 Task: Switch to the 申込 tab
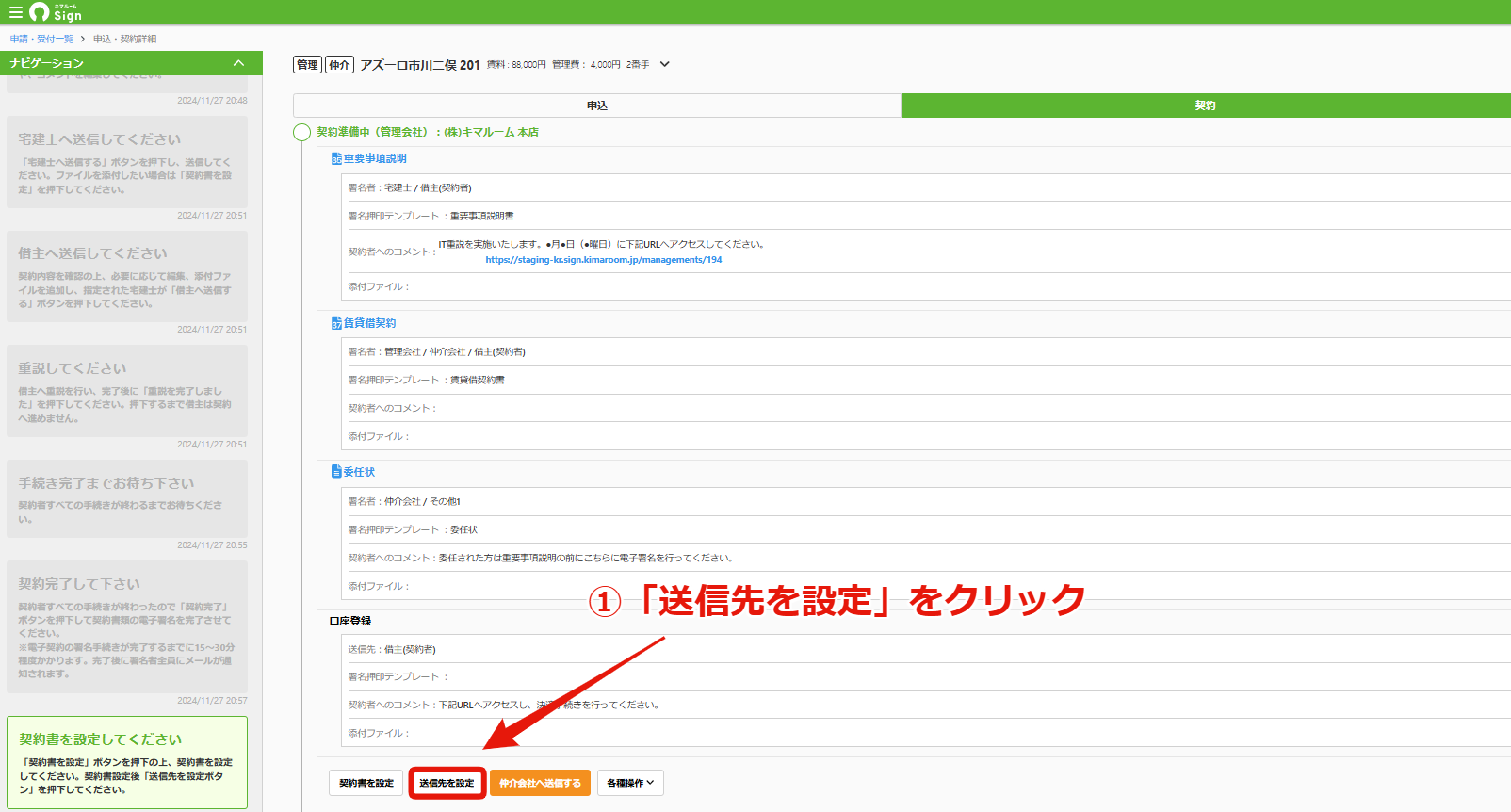coord(597,106)
